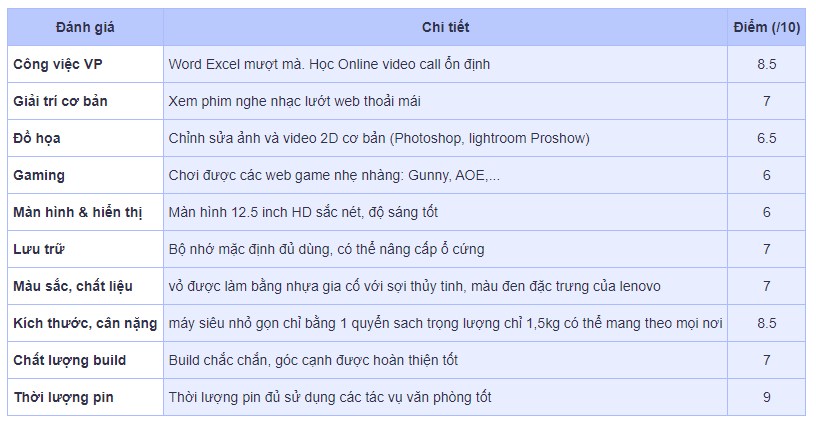Click the Photoshop, Lightroom Proshow detail cell

379,138
